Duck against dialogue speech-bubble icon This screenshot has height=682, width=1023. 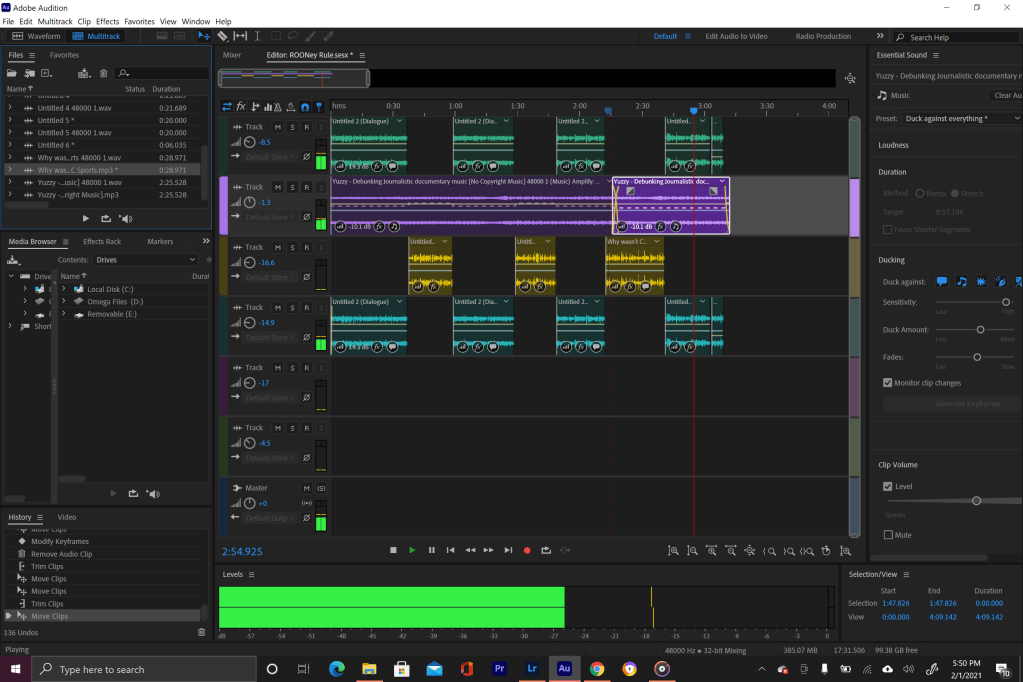point(941,282)
